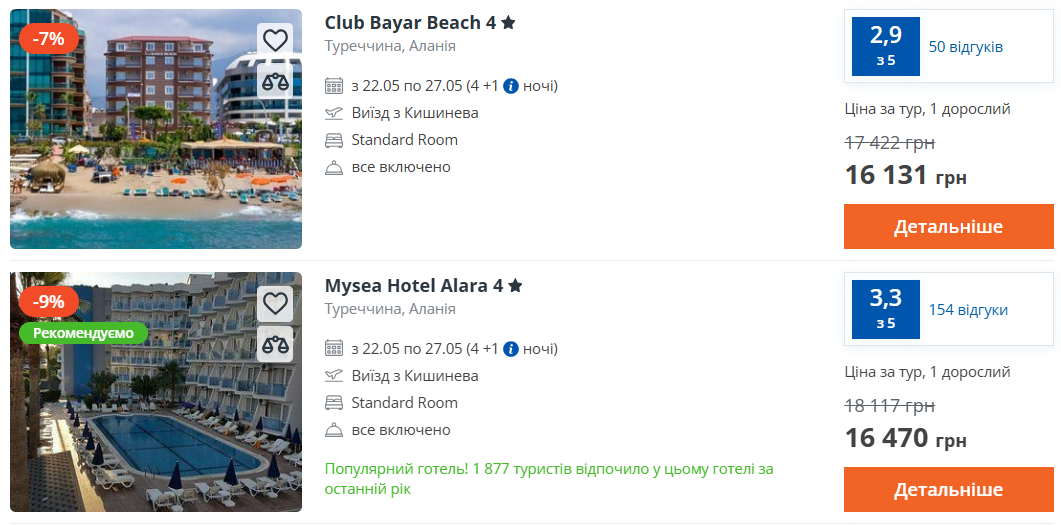Click airplane icon in Mysea Hotel Alara listing

334,376
